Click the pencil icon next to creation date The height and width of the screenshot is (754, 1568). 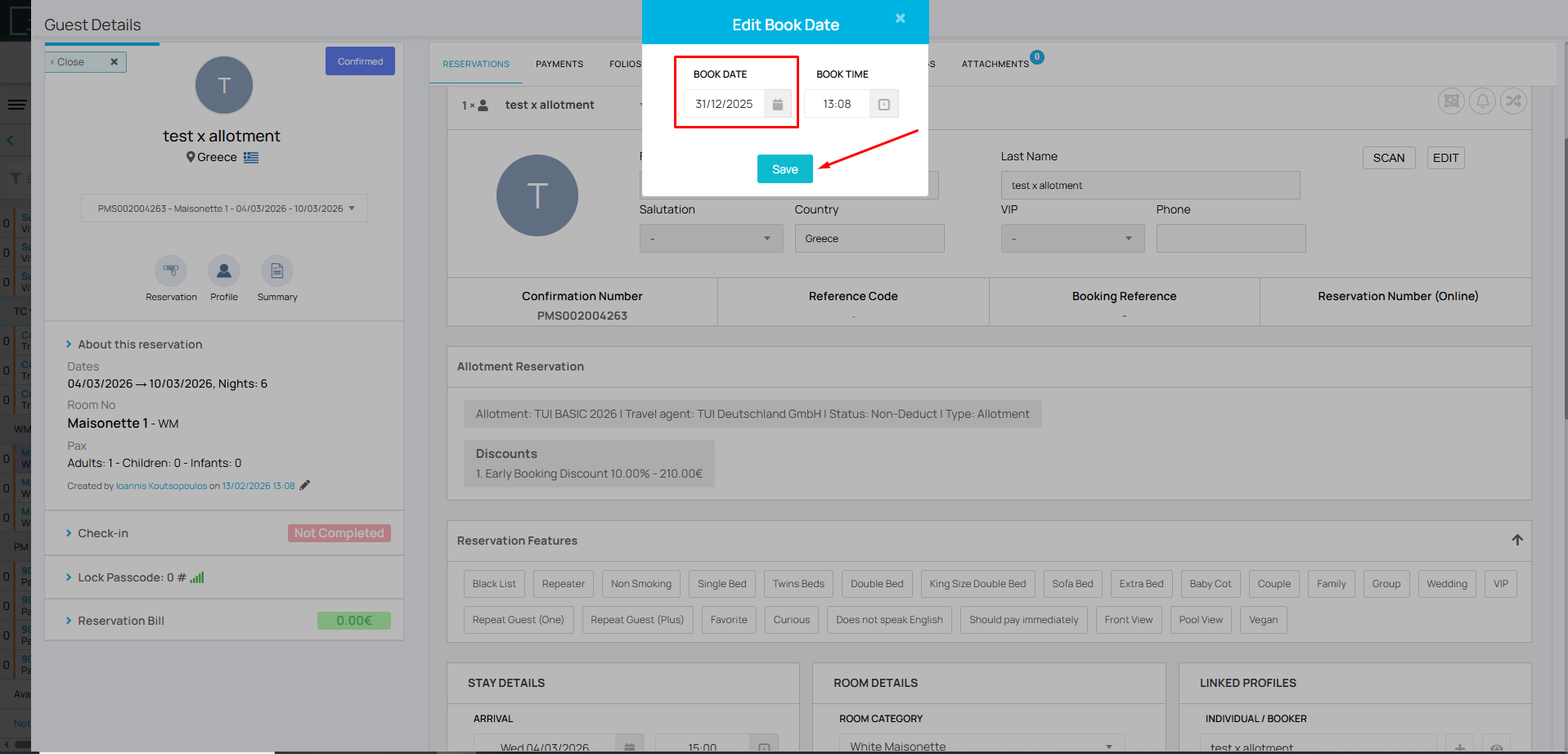click(305, 485)
